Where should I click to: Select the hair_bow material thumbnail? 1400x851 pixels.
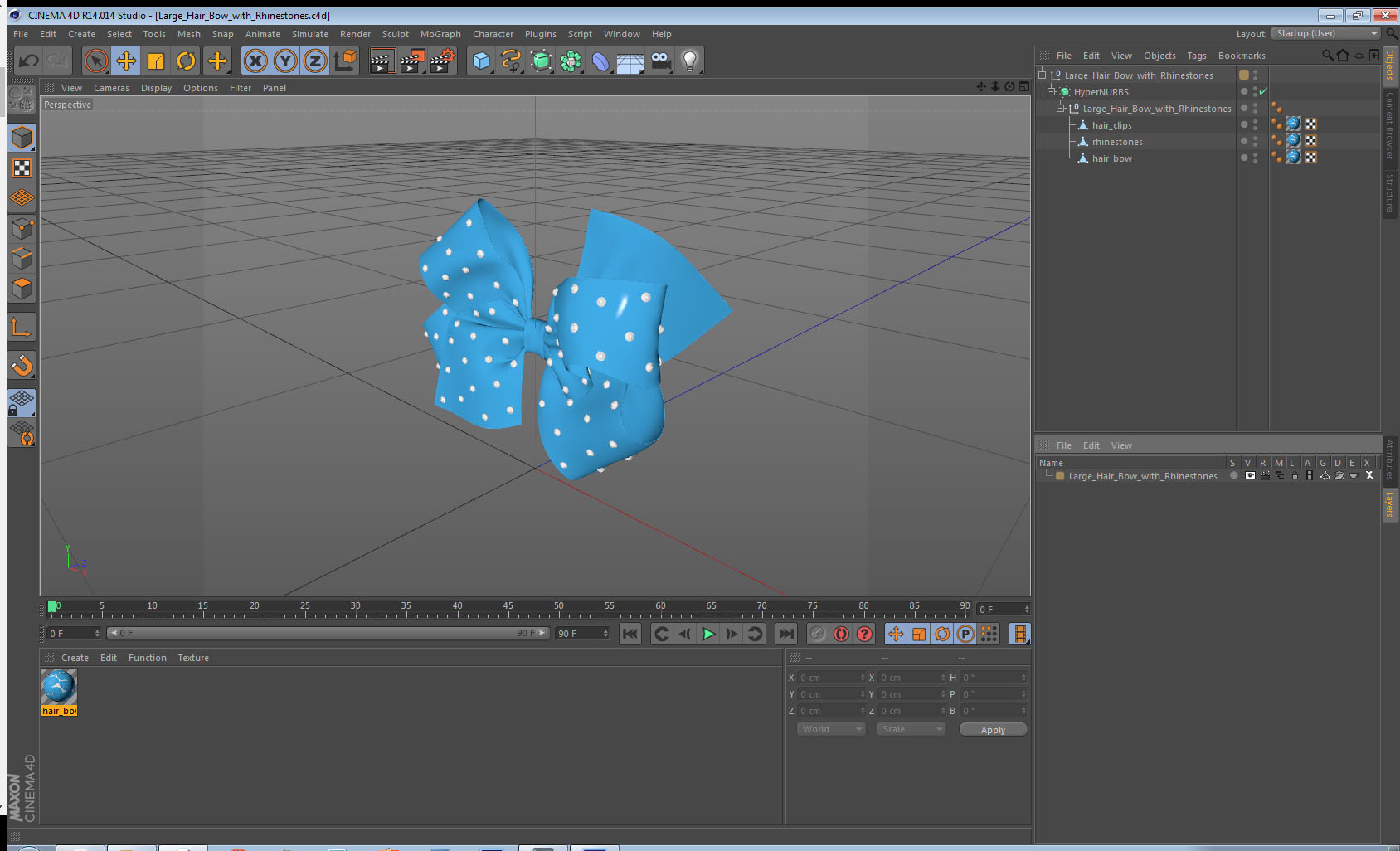pos(59,687)
